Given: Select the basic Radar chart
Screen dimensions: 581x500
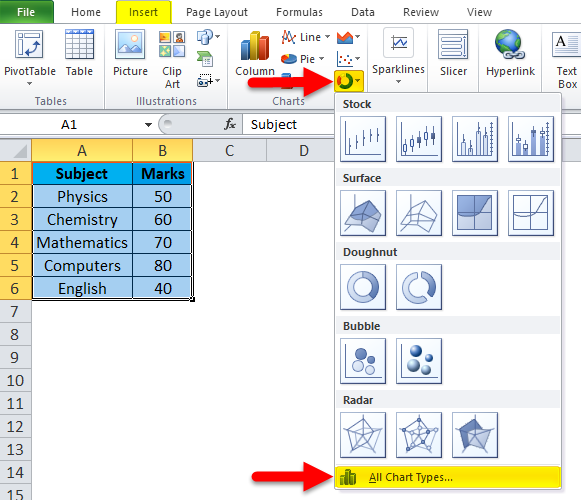Looking at the screenshot, I should click(x=363, y=435).
